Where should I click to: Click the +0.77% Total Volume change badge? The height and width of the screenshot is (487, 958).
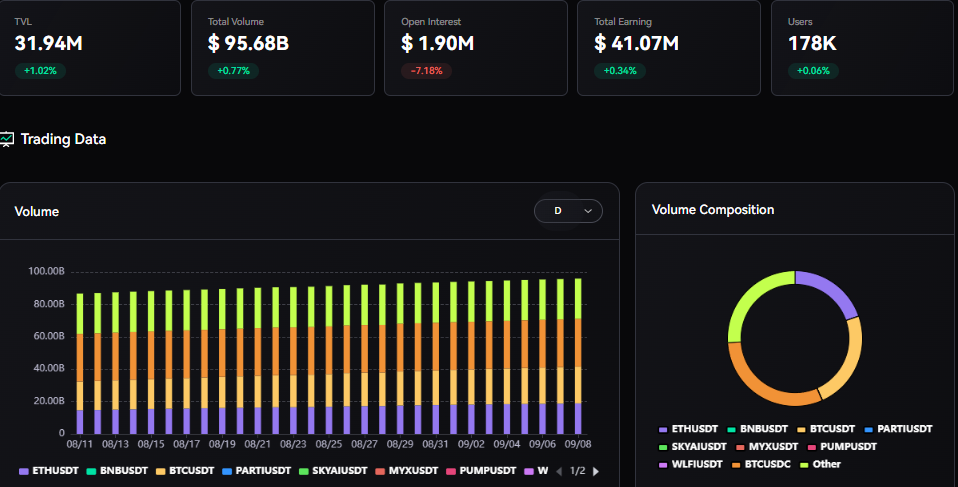click(233, 71)
